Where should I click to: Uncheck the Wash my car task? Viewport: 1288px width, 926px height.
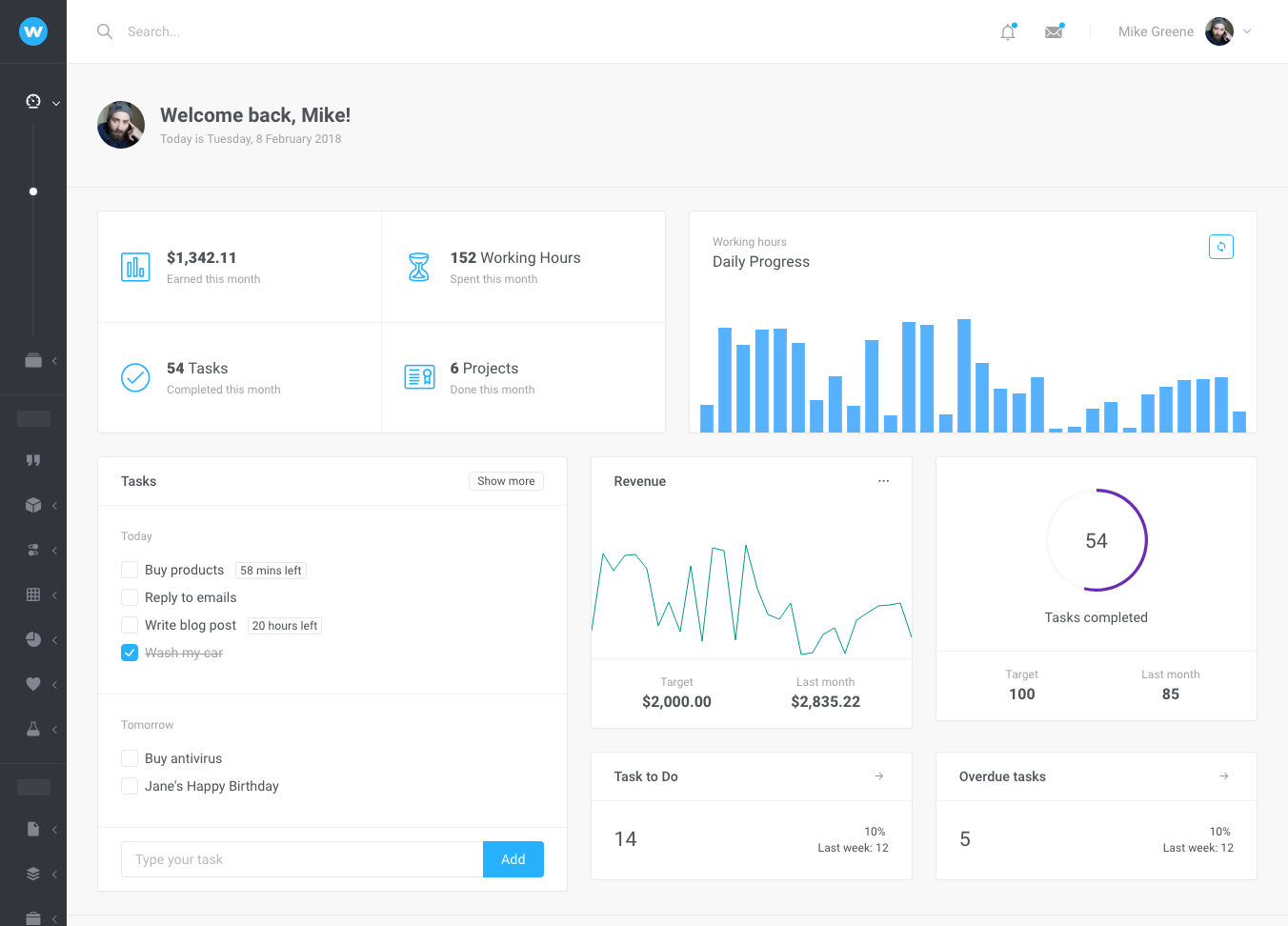click(x=130, y=653)
